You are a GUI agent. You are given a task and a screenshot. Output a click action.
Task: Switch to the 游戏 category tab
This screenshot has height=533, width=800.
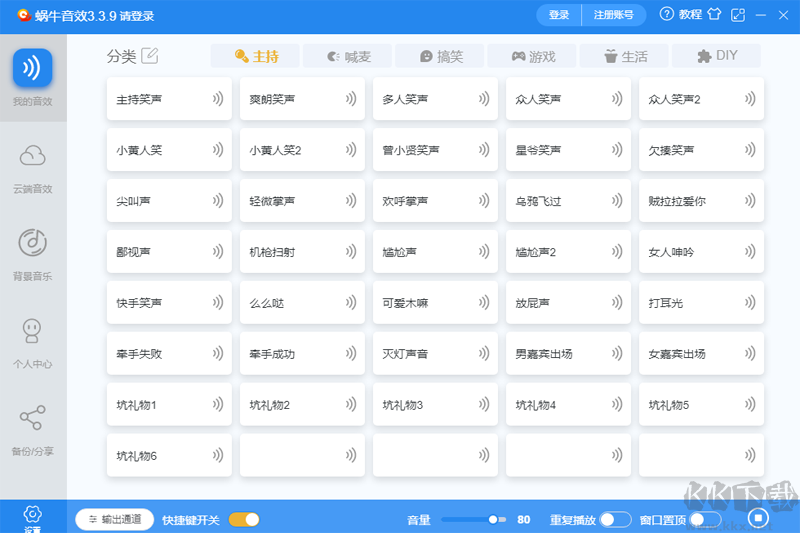pos(532,56)
